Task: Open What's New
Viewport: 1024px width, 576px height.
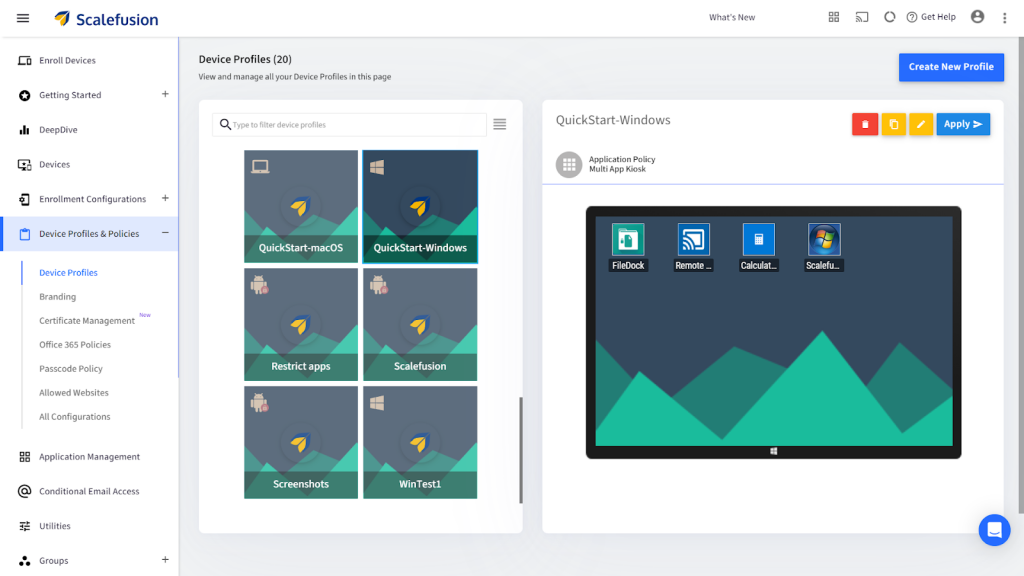Action: coord(732,18)
